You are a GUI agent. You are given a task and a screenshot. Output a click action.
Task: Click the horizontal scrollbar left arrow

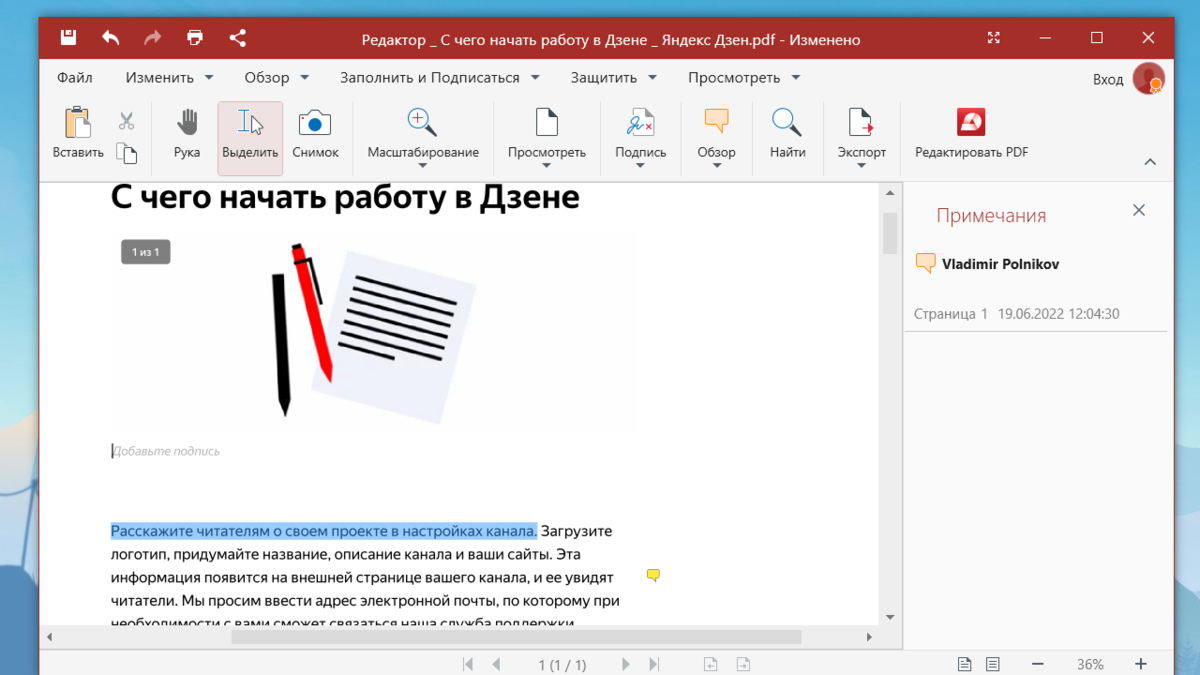(x=49, y=637)
